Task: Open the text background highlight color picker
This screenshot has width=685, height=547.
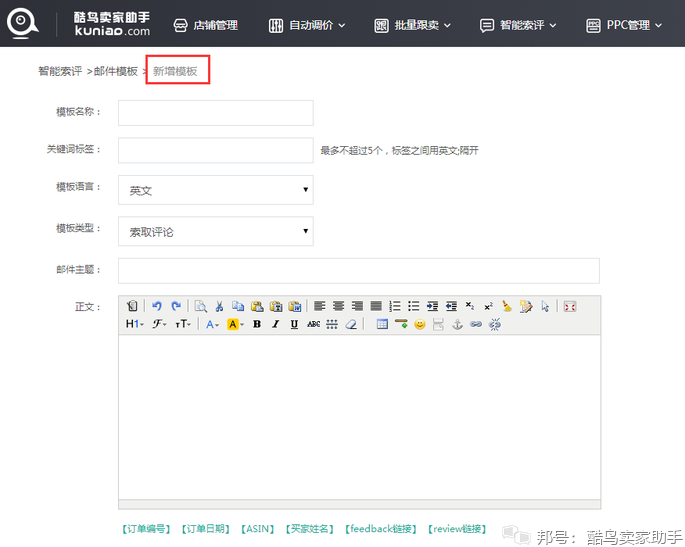Action: pos(235,324)
